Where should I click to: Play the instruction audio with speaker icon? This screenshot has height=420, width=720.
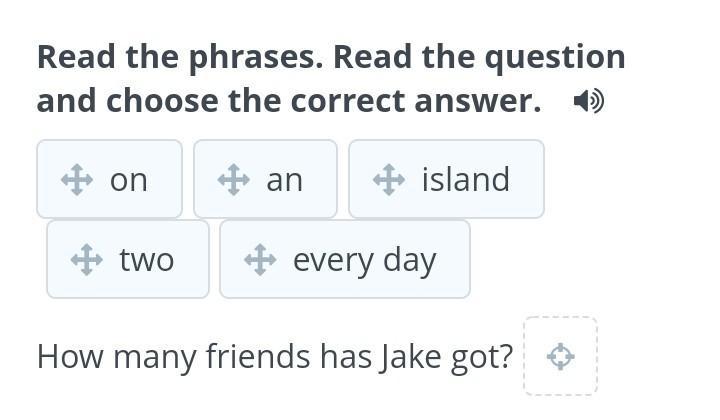click(x=588, y=101)
